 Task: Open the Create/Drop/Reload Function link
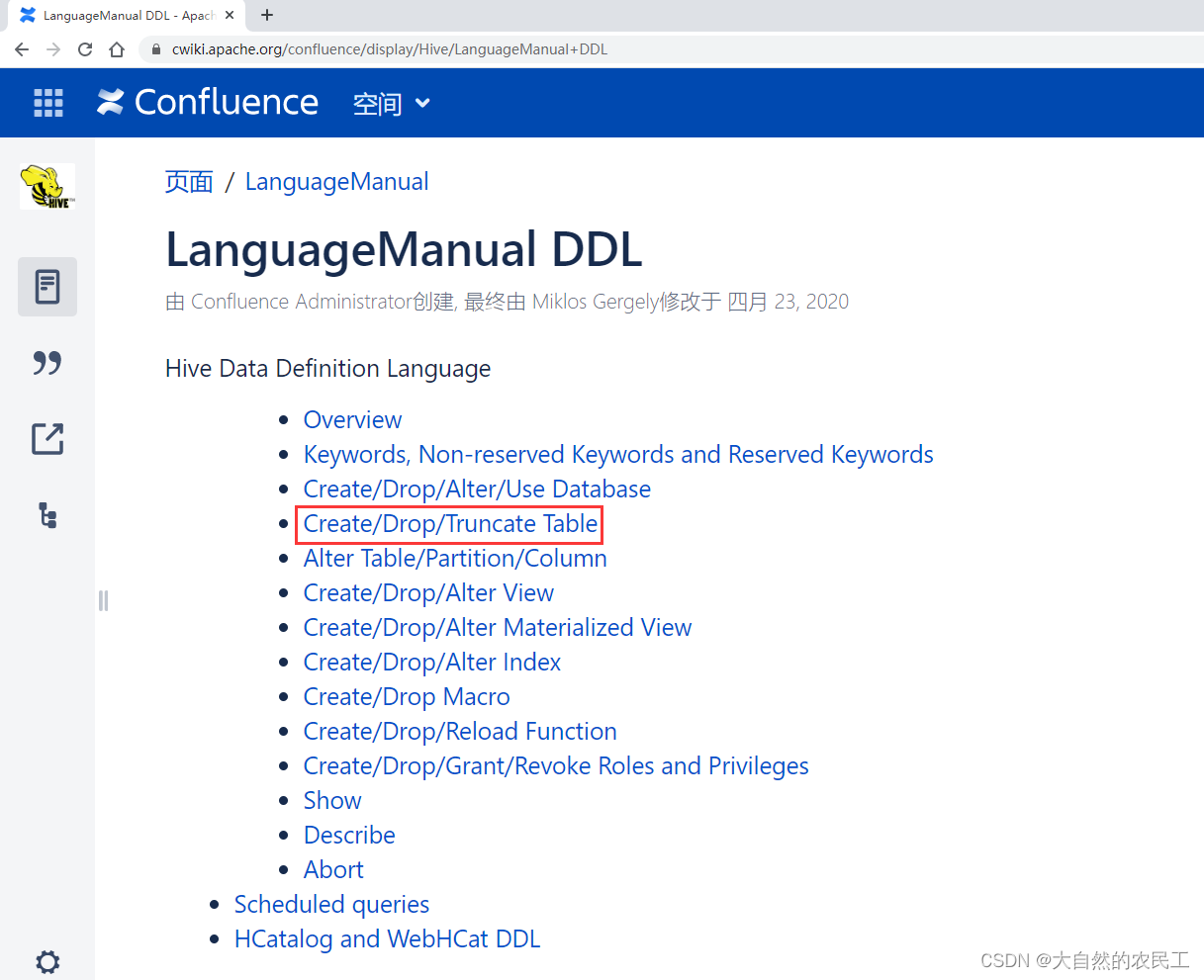click(x=460, y=731)
